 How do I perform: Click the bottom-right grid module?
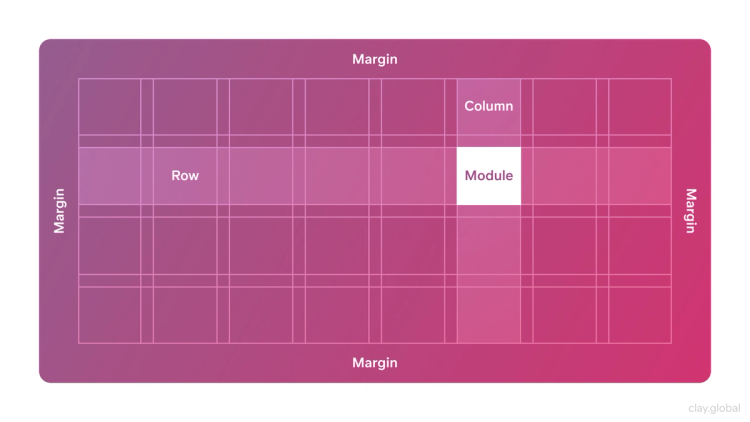click(x=640, y=315)
